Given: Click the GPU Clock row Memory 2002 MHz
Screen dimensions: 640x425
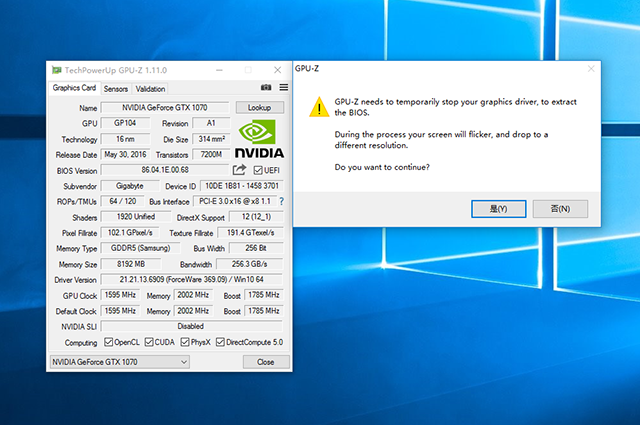Looking at the screenshot, I should click(x=193, y=295).
